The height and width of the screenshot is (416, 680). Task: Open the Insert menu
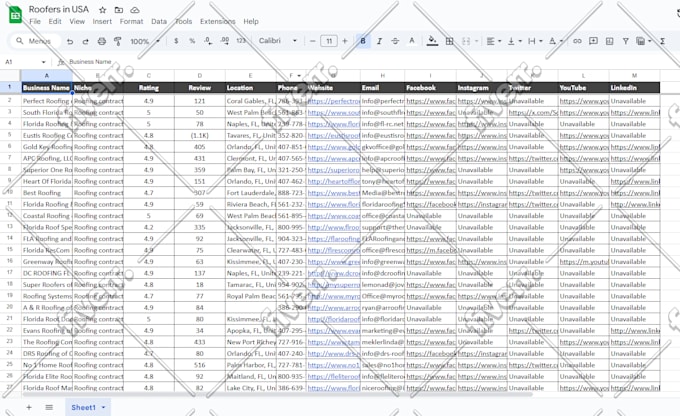pyautogui.click(x=102, y=21)
